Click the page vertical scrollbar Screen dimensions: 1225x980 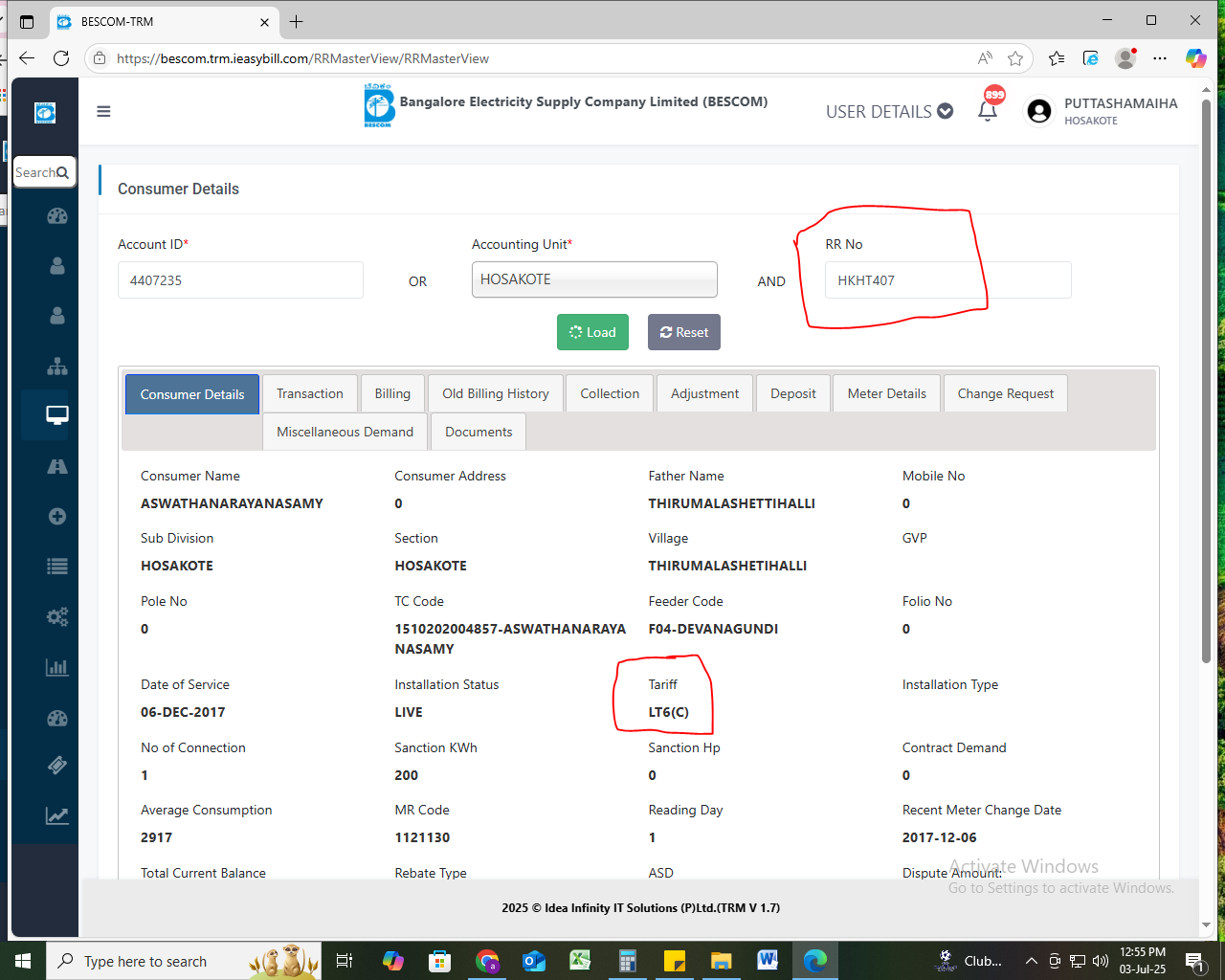click(x=1206, y=381)
